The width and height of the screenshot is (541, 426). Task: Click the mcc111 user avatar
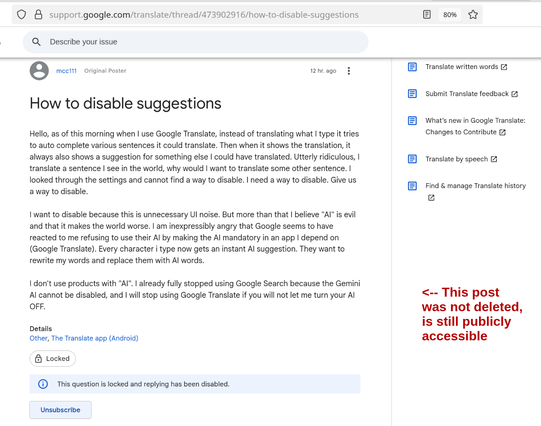tap(39, 71)
